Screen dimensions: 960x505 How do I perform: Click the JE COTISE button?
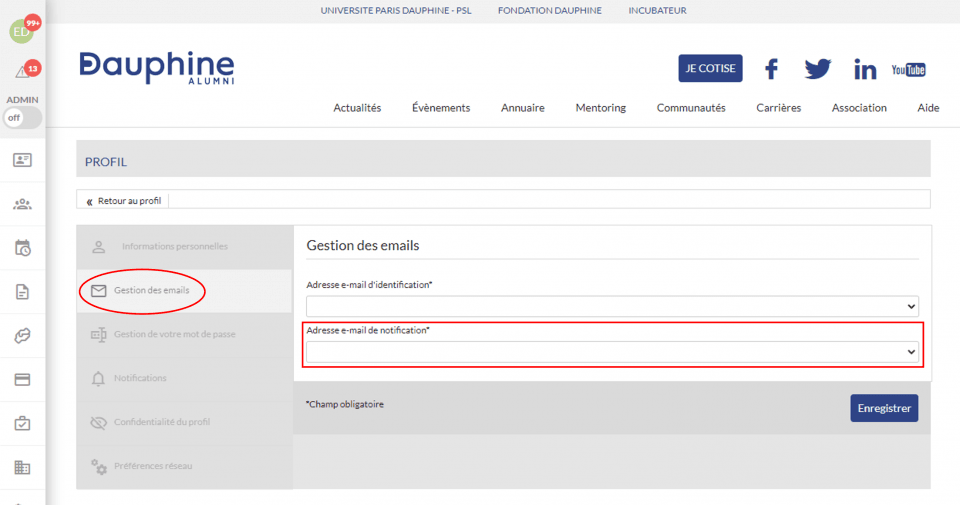[710, 68]
